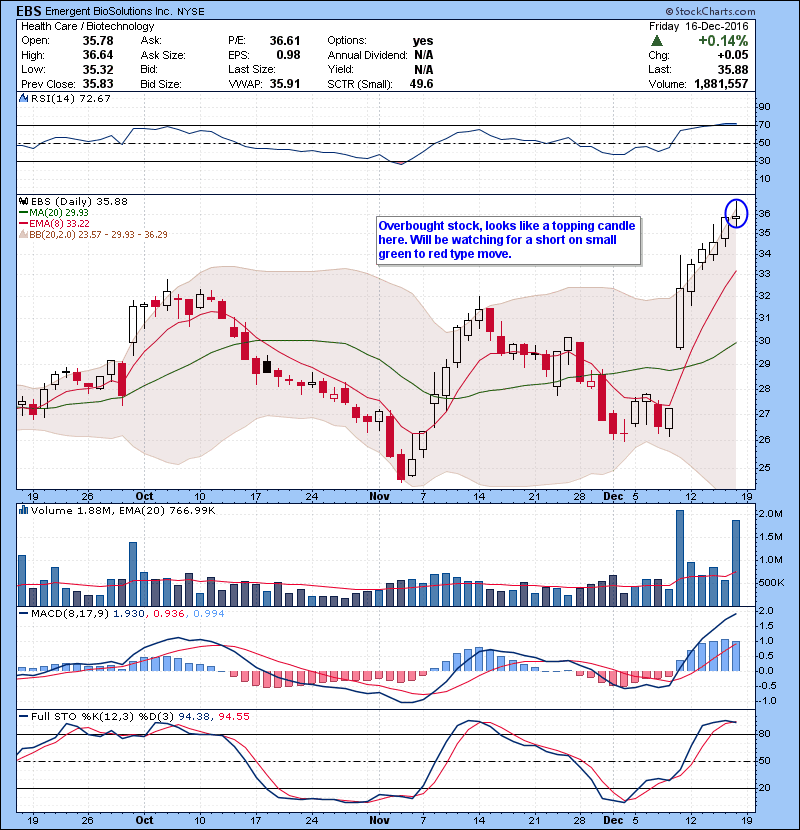Click the stochastic %K value 94.38
This screenshot has height=830, width=800.
tap(193, 716)
